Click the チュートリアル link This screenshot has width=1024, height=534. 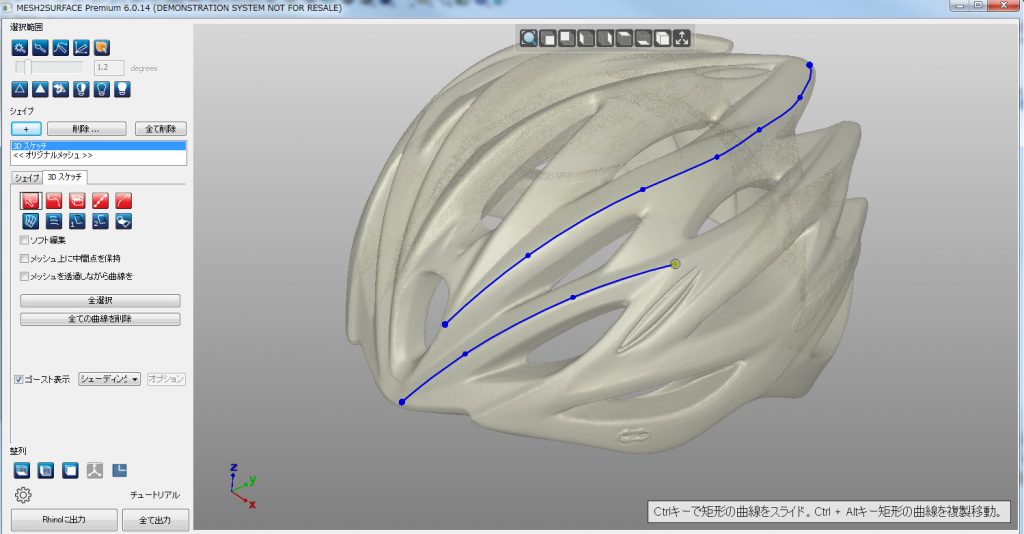tap(154, 495)
